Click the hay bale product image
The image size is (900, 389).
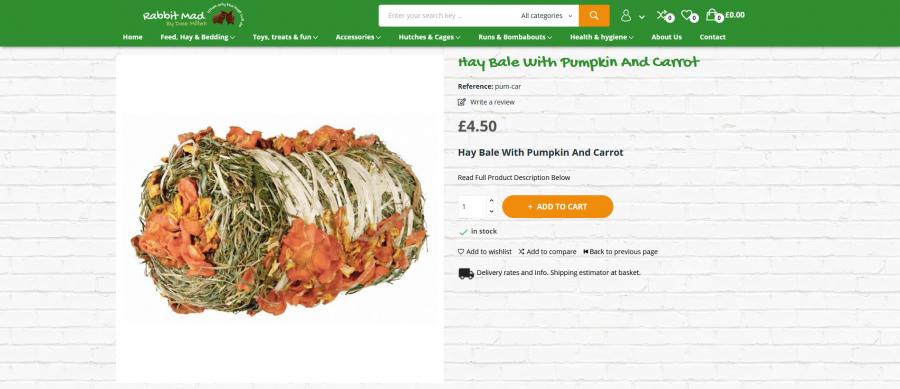(x=280, y=219)
